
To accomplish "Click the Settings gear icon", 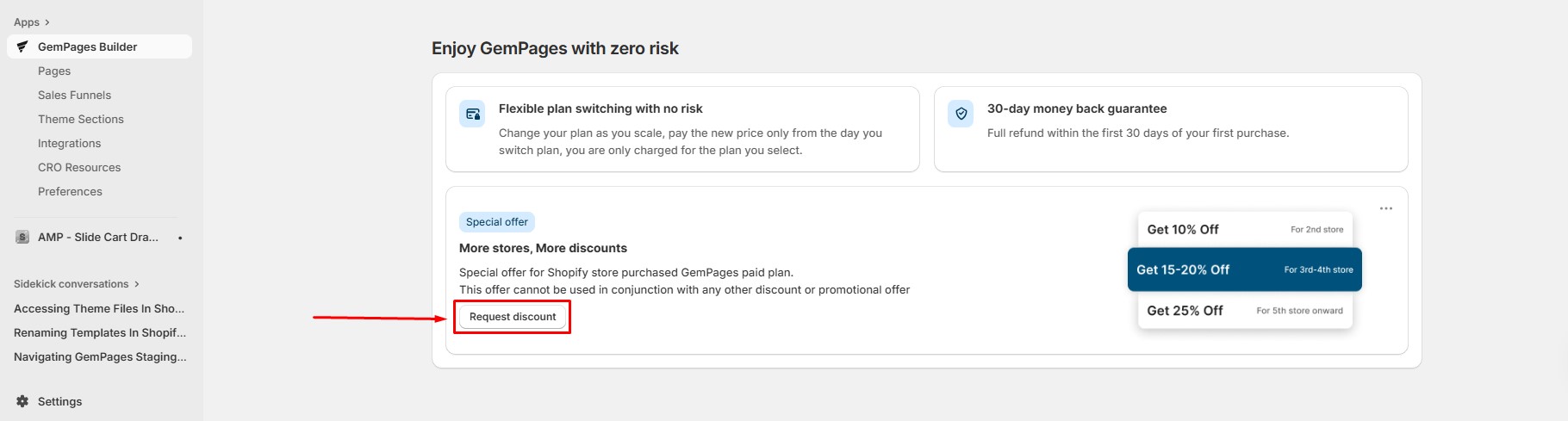I will pos(22,401).
